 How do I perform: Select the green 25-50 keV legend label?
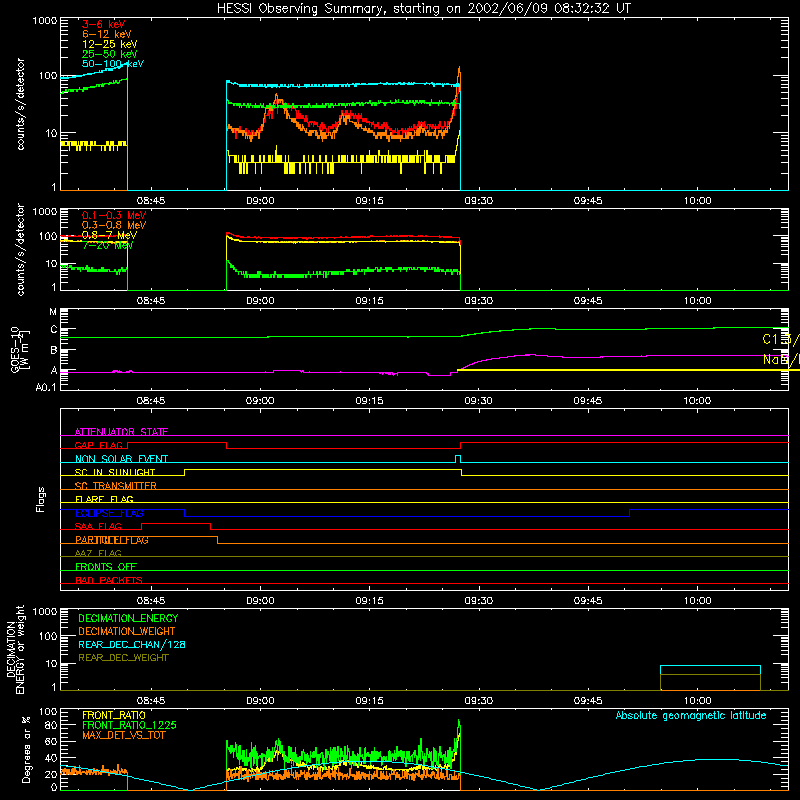109,54
